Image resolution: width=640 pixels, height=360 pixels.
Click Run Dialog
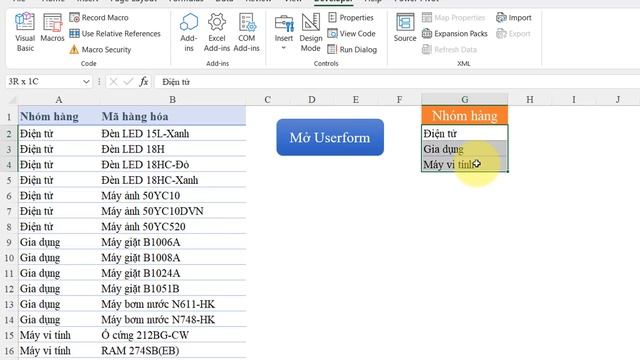tap(352, 49)
